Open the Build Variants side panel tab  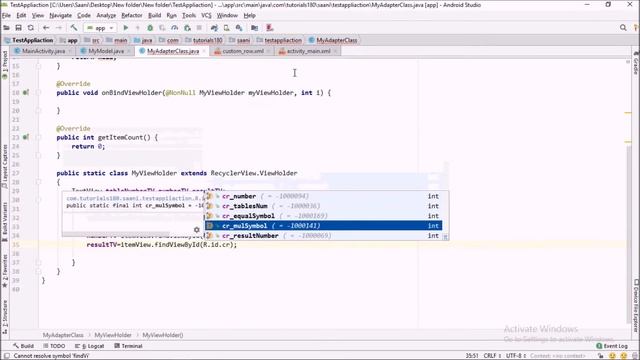[x=5, y=222]
